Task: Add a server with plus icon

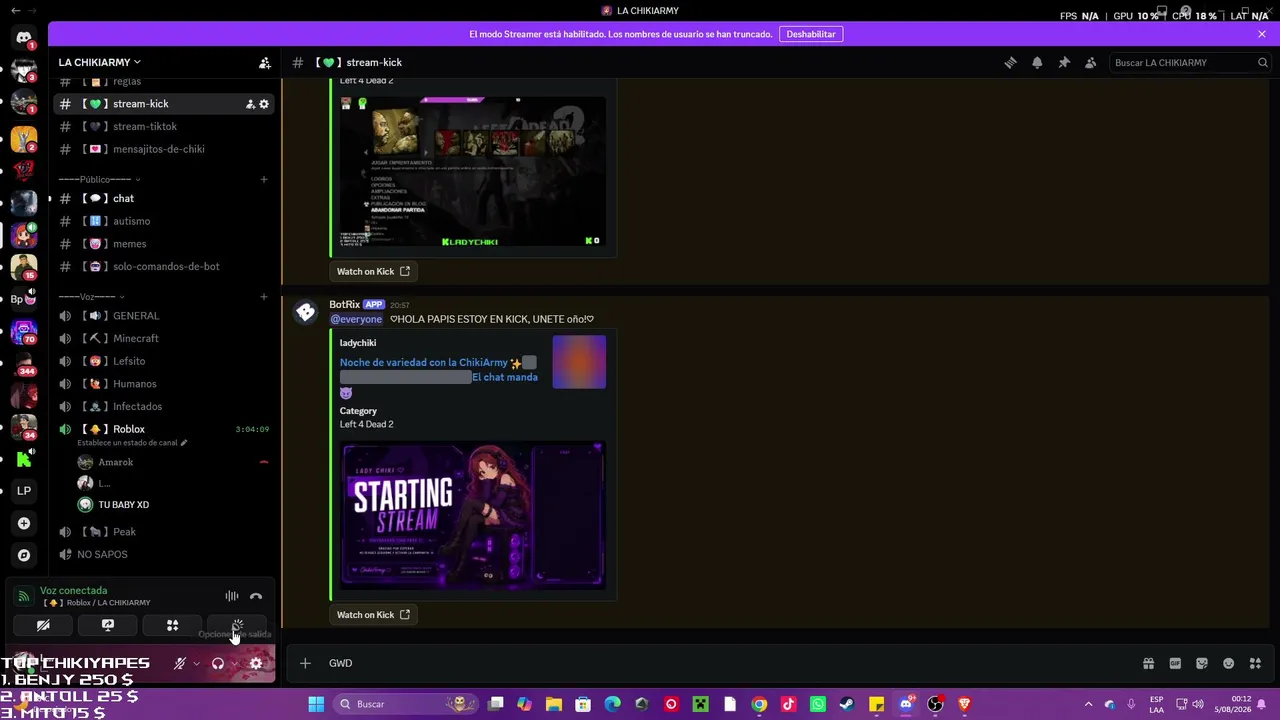Action: (24, 523)
